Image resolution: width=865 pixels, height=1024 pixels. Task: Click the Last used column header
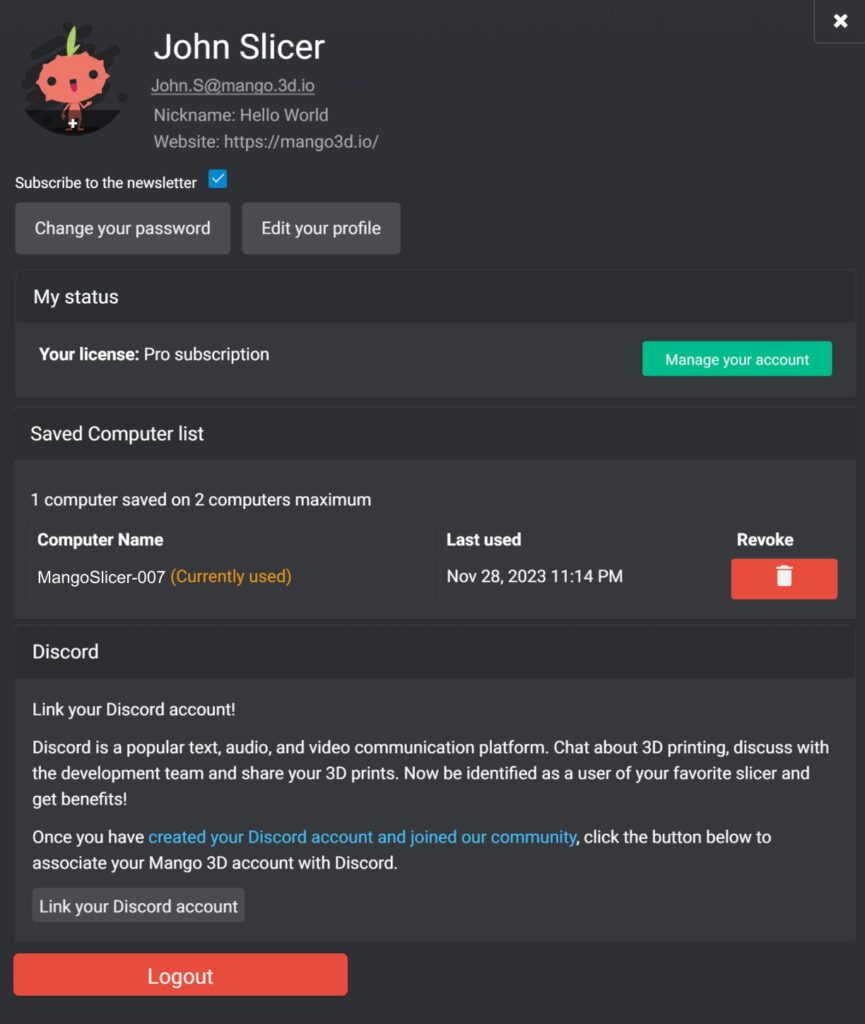coord(483,540)
